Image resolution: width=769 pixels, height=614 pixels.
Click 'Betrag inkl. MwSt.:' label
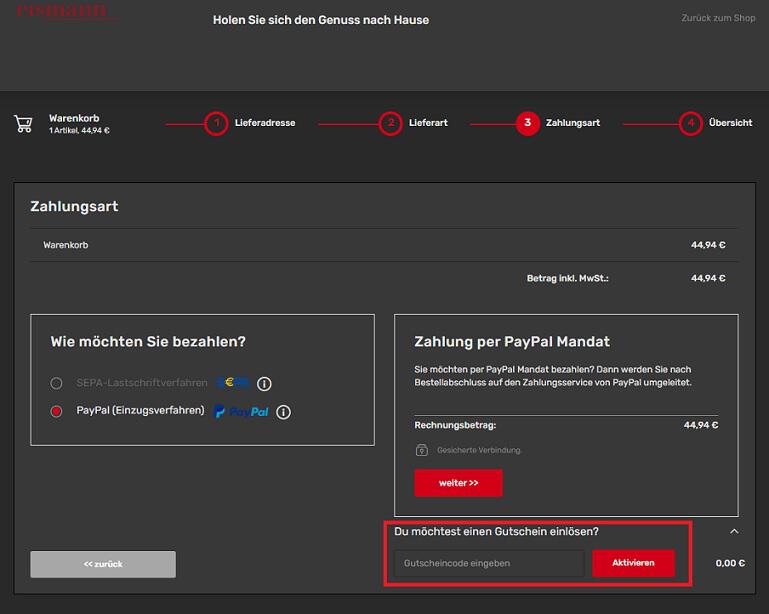click(x=567, y=278)
